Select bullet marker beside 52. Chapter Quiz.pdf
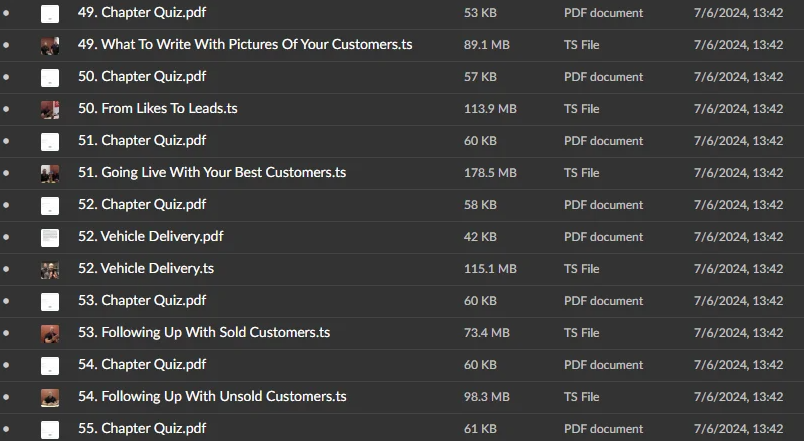The height and width of the screenshot is (441, 804). click(7, 205)
